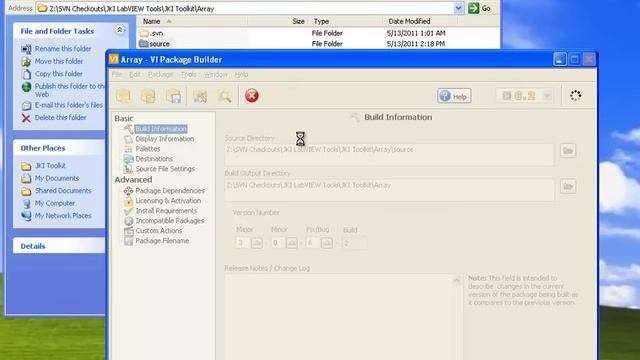Click the Fix/Bug version stepper arrows
This screenshot has height=360, width=640.
pos(327,243)
